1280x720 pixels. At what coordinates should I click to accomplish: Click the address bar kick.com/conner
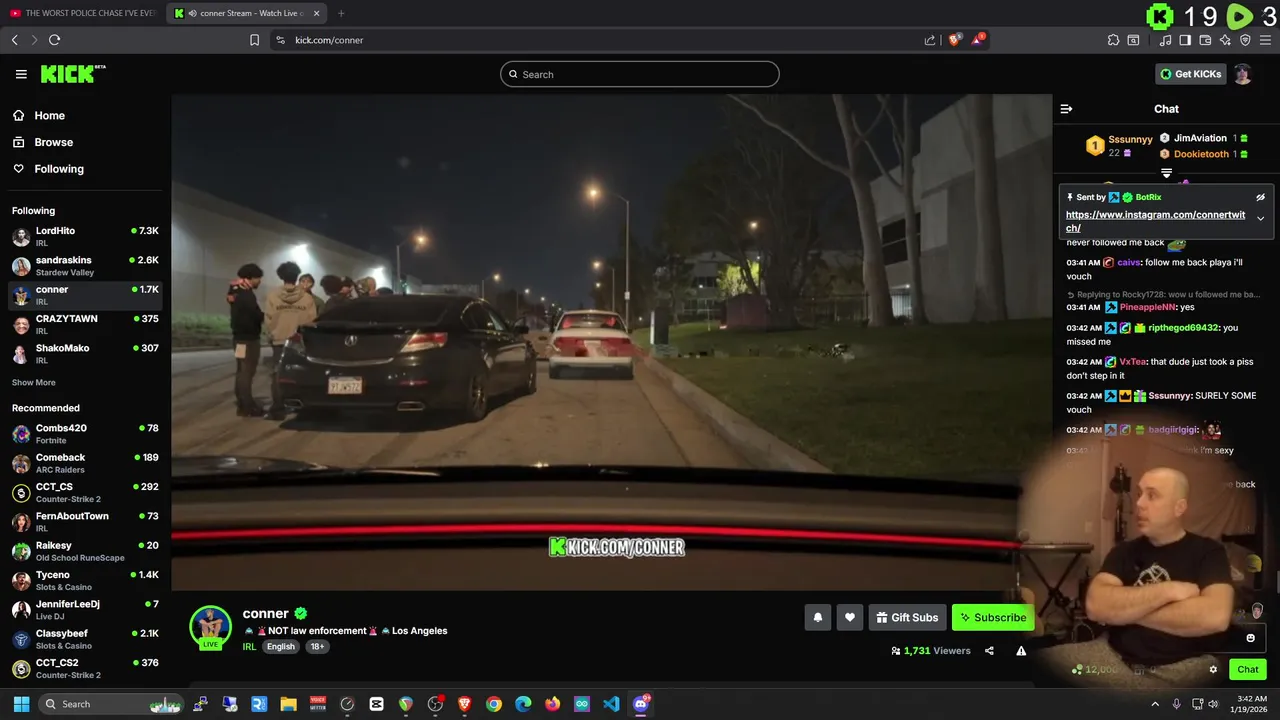coord(329,40)
